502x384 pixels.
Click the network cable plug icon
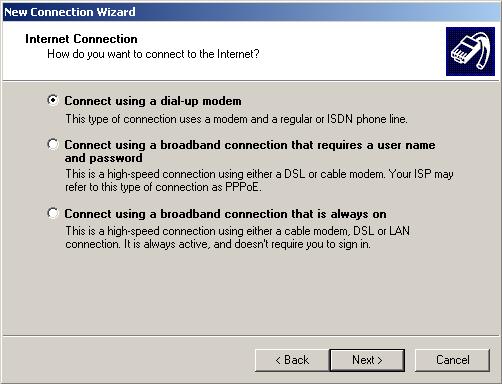click(x=470, y=51)
